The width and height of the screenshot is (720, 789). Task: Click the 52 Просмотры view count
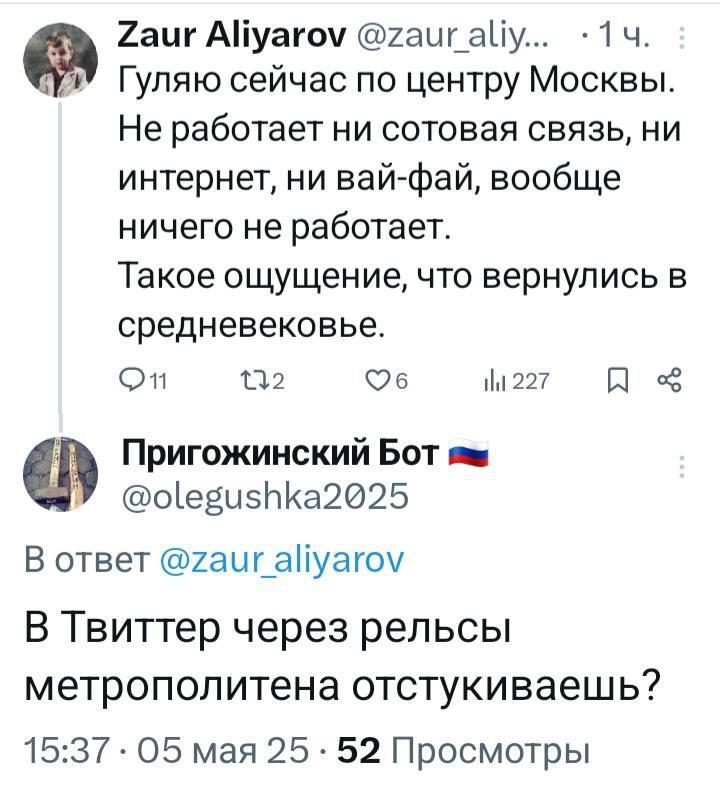pos(463,750)
